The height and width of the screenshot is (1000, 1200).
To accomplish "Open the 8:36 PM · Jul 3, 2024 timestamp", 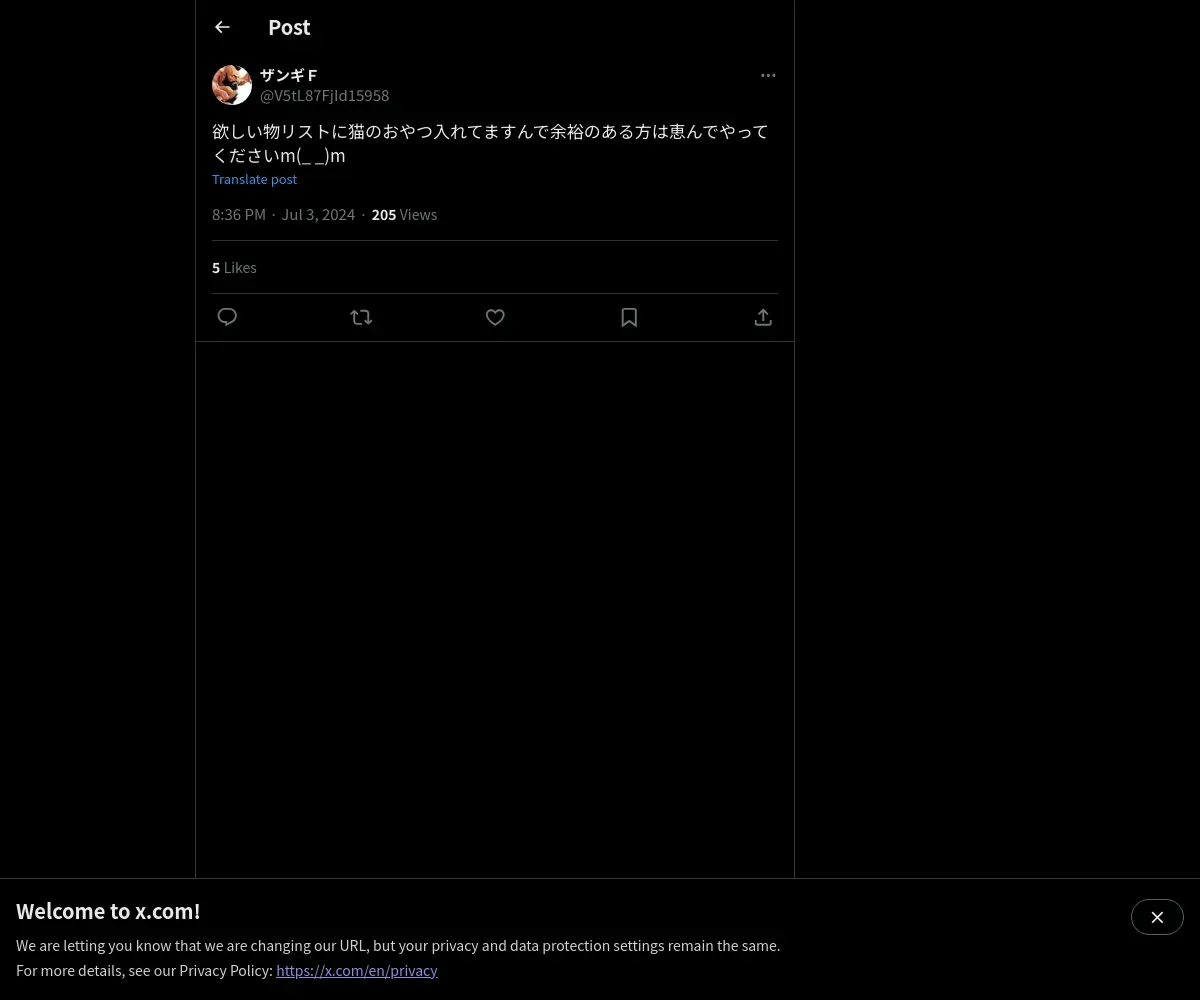I will (x=283, y=215).
